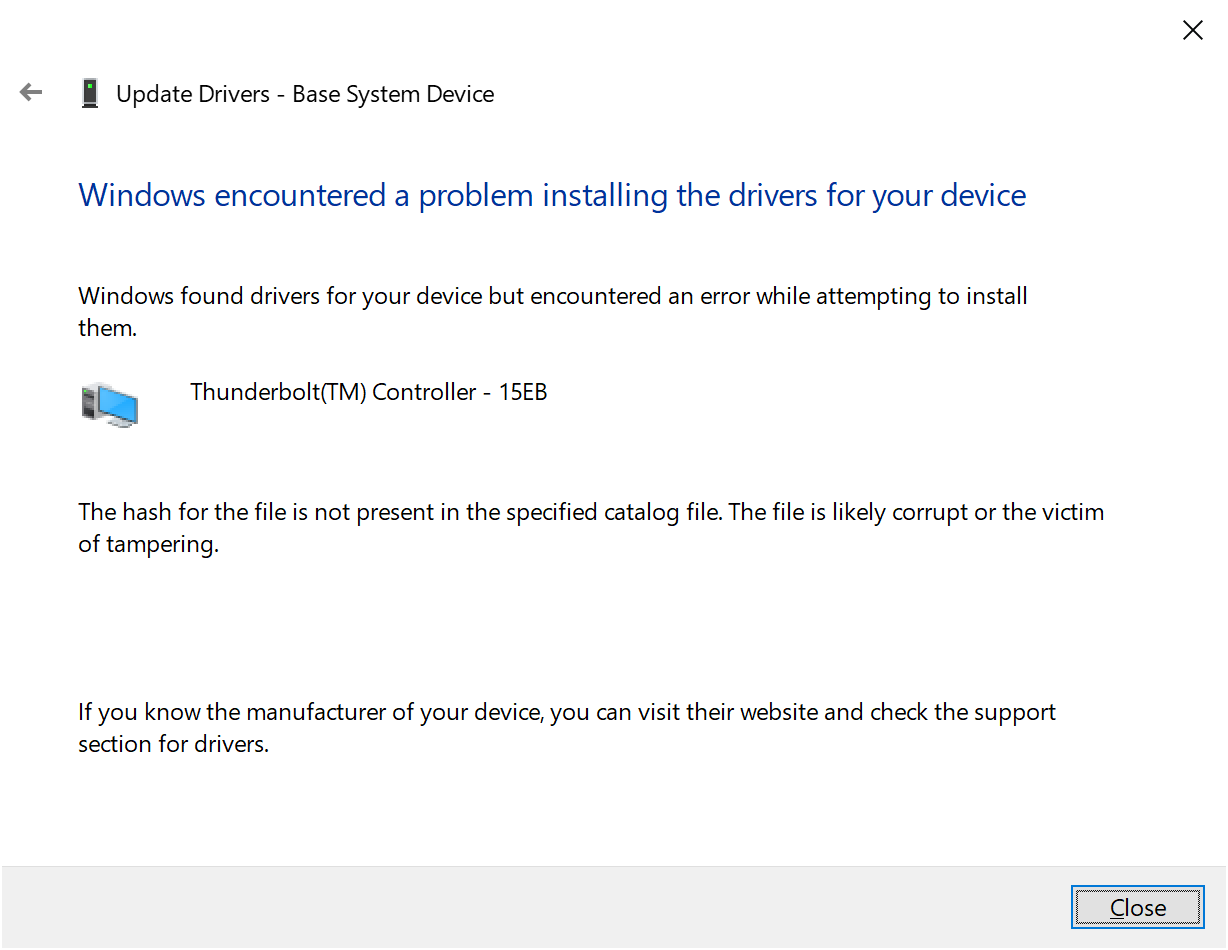Click the Close button
Viewport: 1228px width, 950px height.
tap(1137, 907)
